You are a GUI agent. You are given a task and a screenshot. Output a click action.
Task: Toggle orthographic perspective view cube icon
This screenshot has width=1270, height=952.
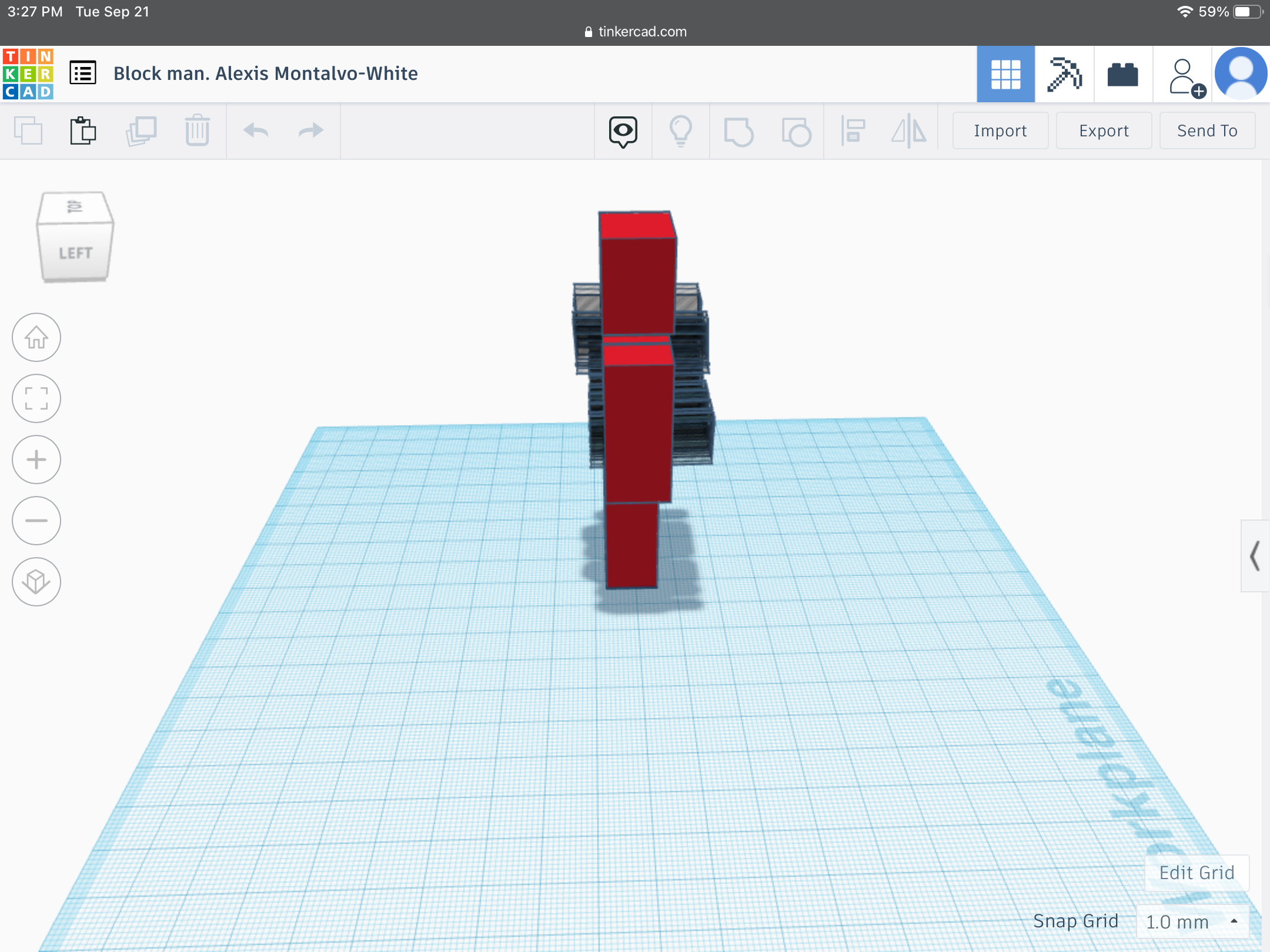(x=36, y=582)
